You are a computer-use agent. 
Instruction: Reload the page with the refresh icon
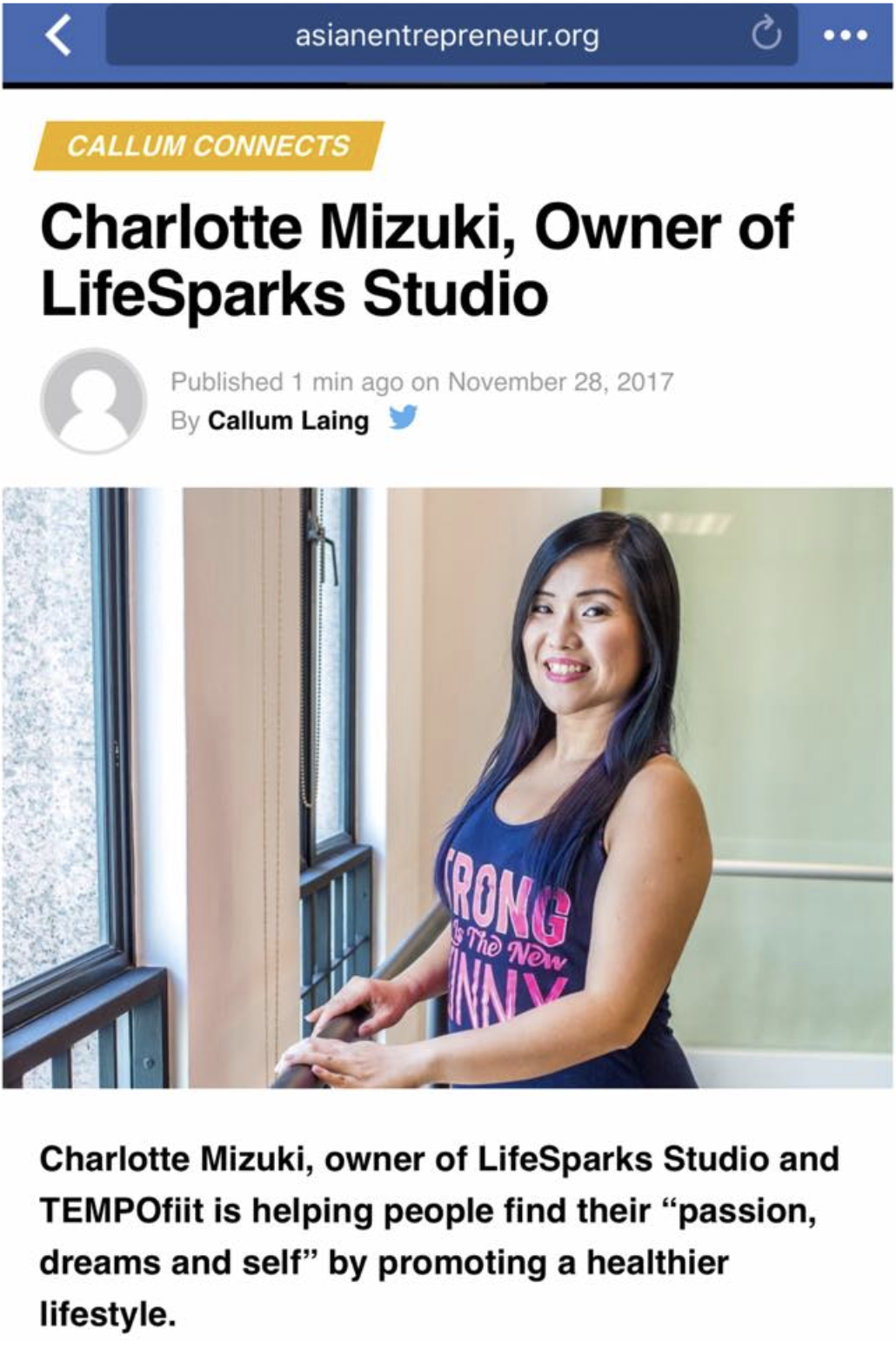coord(766,35)
